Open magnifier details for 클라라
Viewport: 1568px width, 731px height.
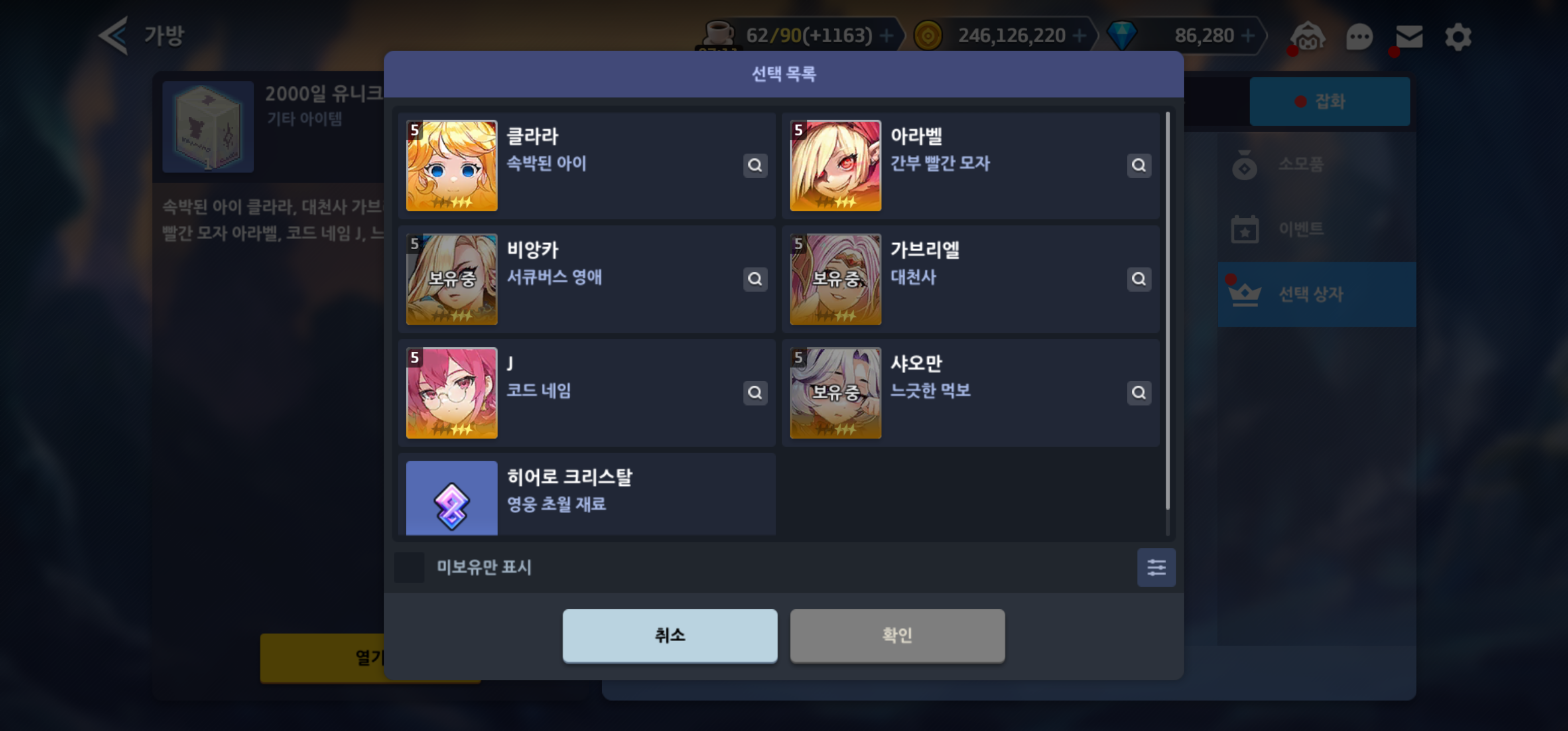point(755,165)
